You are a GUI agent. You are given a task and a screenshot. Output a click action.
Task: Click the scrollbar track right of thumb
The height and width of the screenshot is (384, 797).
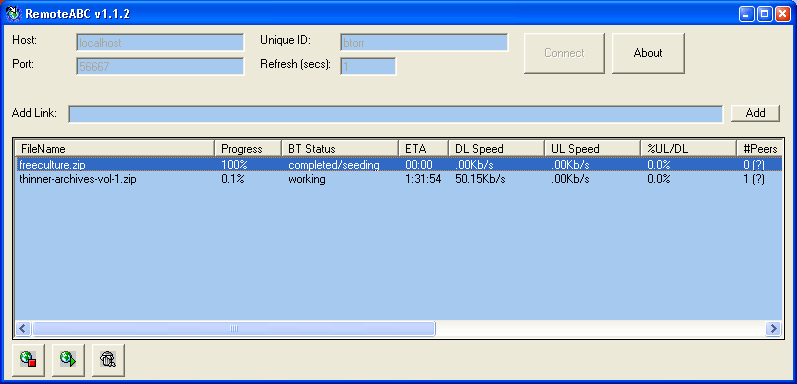(600, 328)
